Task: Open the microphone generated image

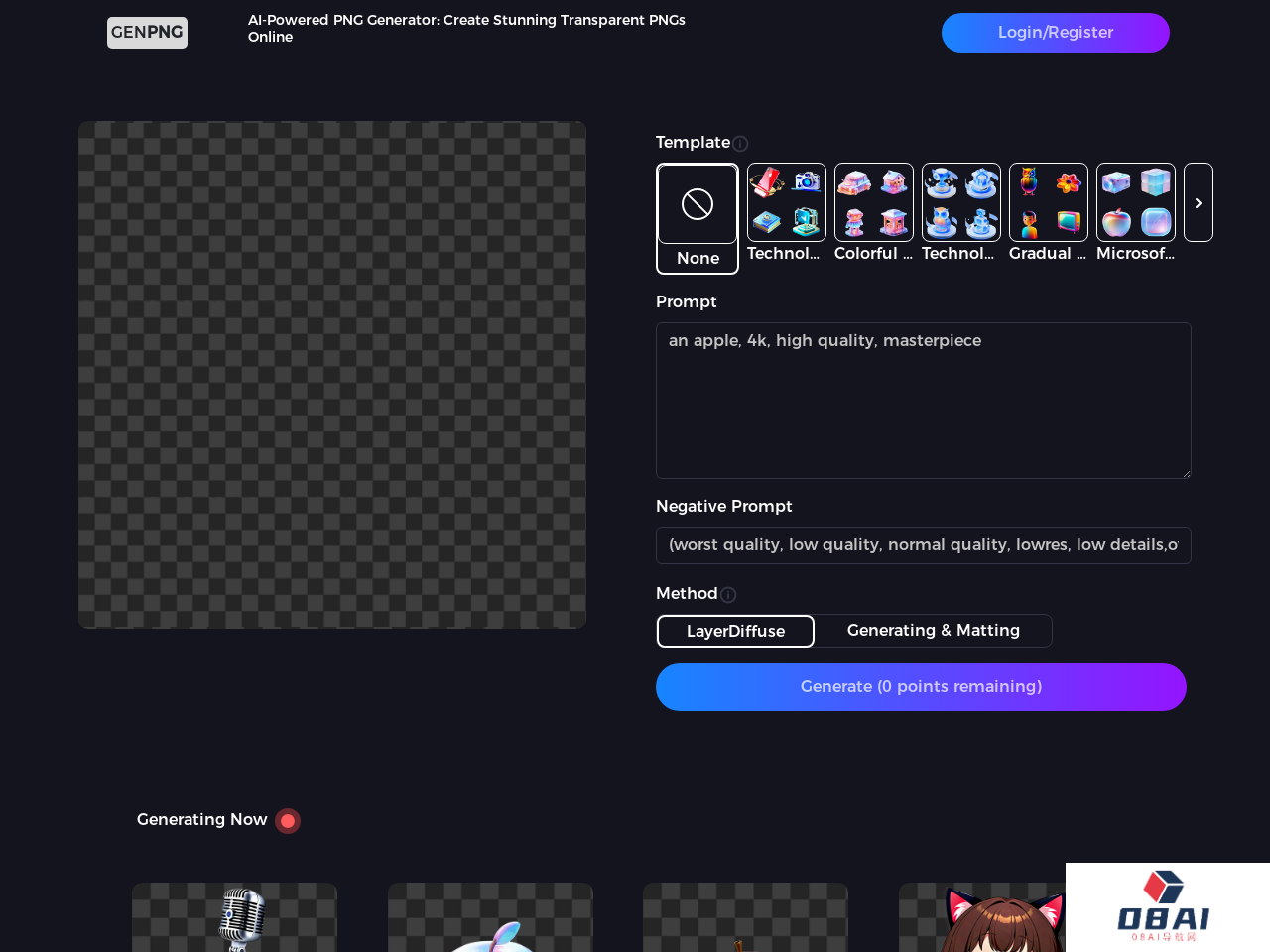Action: (235, 917)
